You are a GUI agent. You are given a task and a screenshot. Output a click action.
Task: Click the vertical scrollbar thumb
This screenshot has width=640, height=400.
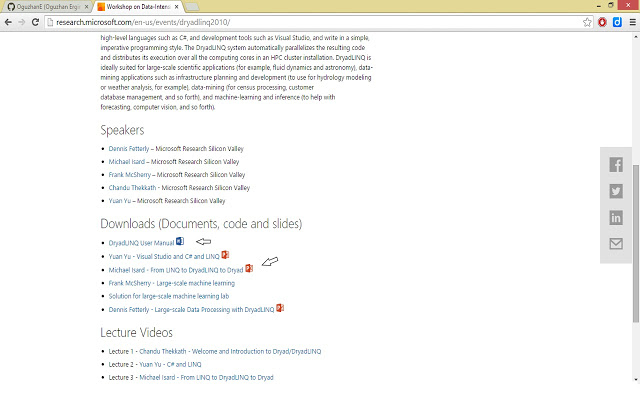click(636, 243)
